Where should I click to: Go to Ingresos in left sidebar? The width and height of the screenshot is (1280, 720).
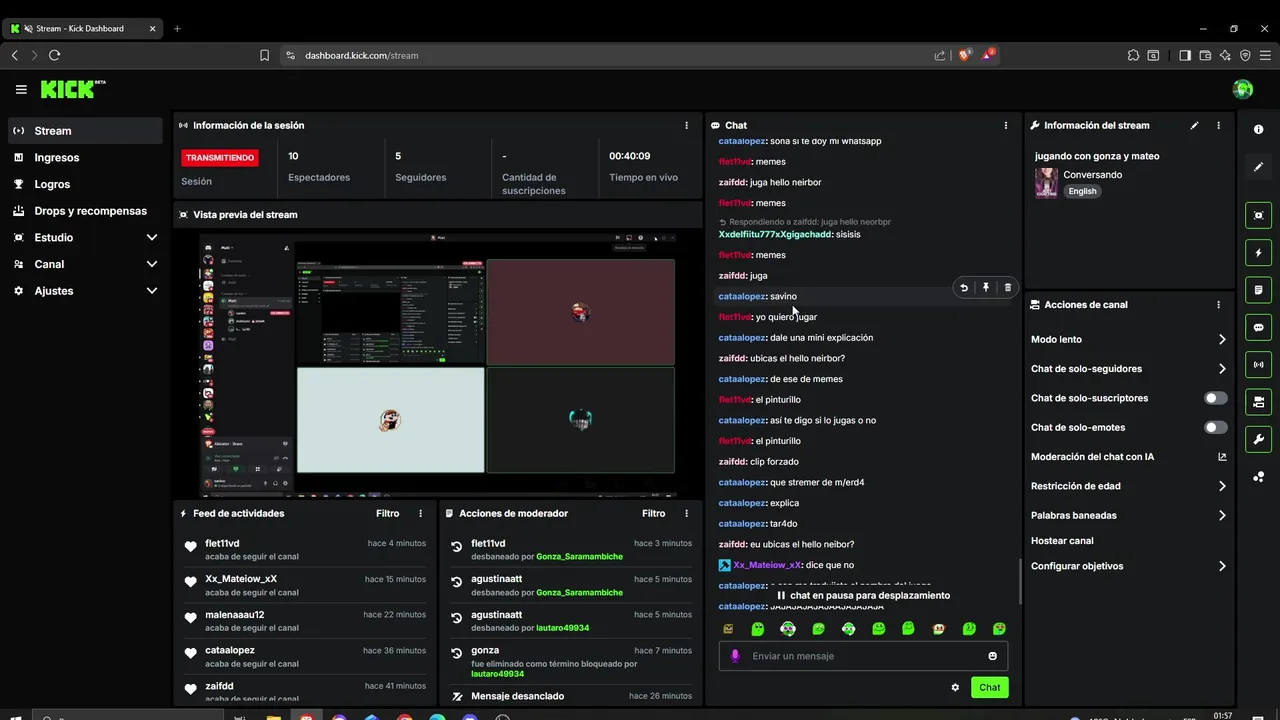coord(85,158)
